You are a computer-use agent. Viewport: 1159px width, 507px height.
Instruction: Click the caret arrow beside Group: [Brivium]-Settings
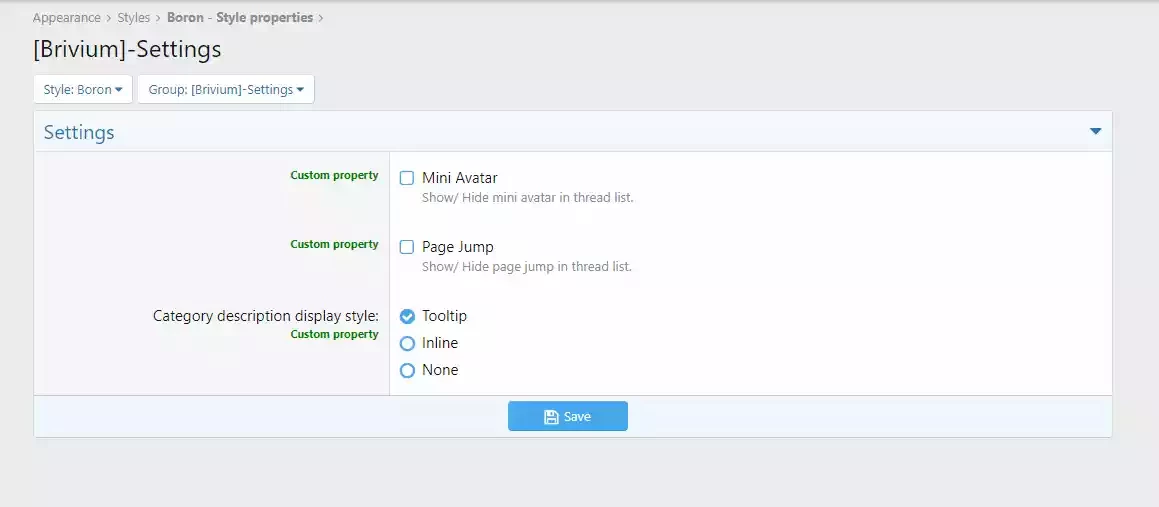300,89
